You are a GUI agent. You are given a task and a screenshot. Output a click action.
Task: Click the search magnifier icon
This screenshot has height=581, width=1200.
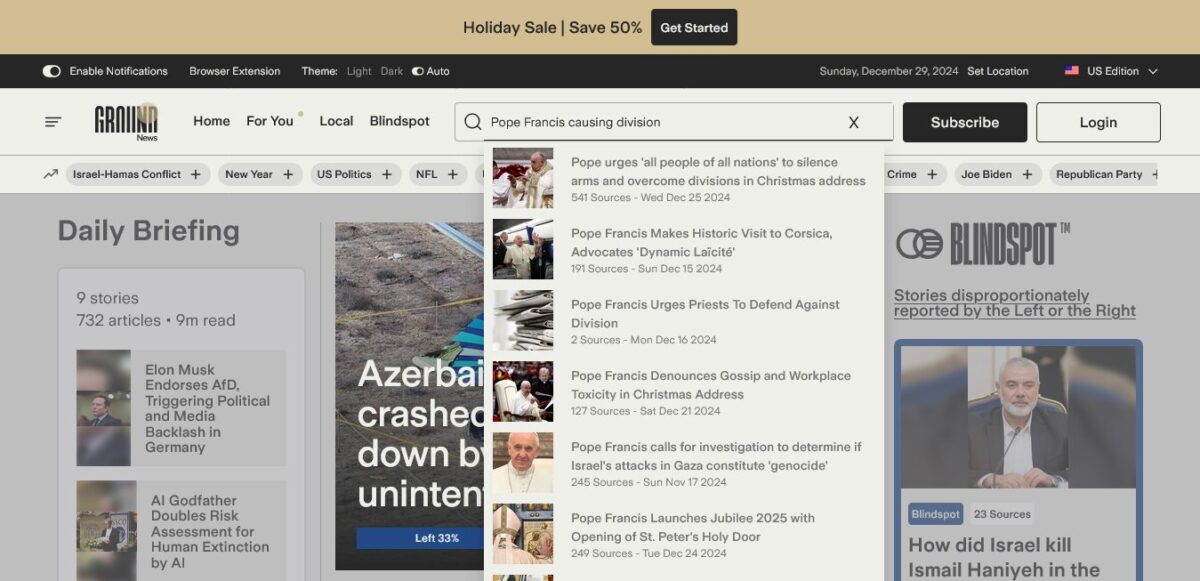click(x=473, y=122)
